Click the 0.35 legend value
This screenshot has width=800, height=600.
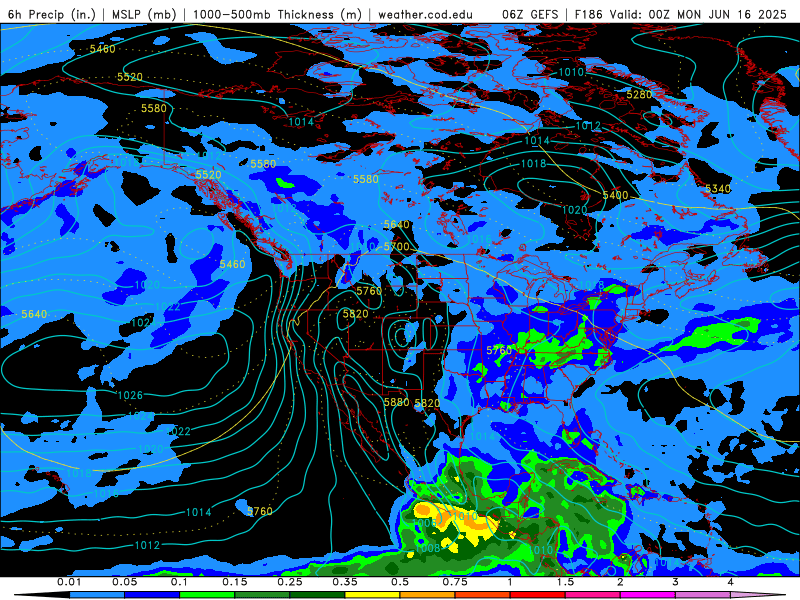point(345,582)
